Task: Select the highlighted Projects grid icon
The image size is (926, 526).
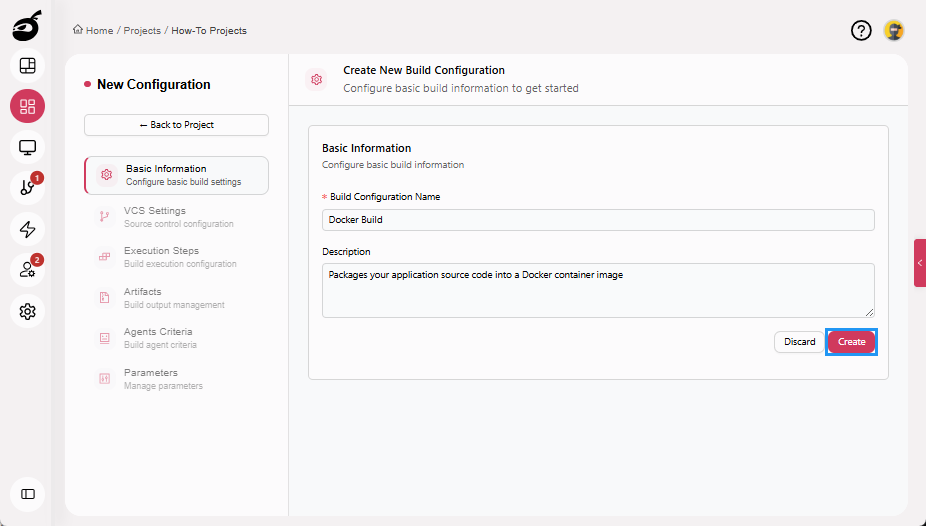Action: click(27, 106)
